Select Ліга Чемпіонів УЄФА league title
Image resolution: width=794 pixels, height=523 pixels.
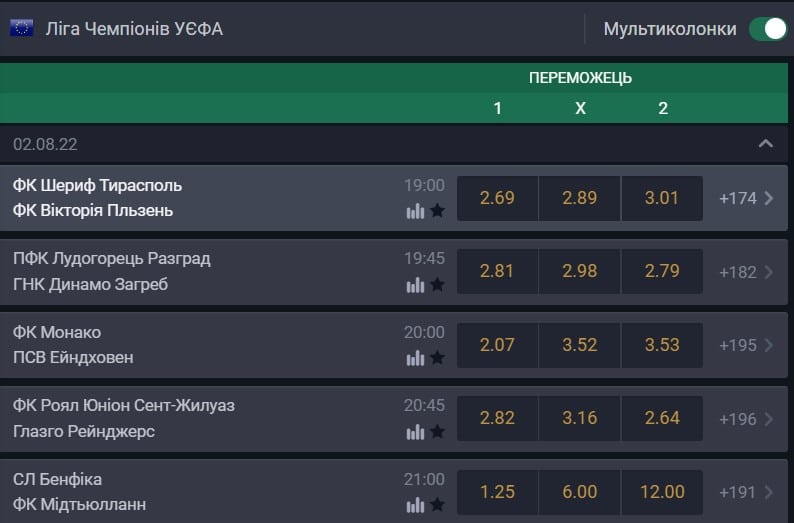pyautogui.click(x=134, y=29)
